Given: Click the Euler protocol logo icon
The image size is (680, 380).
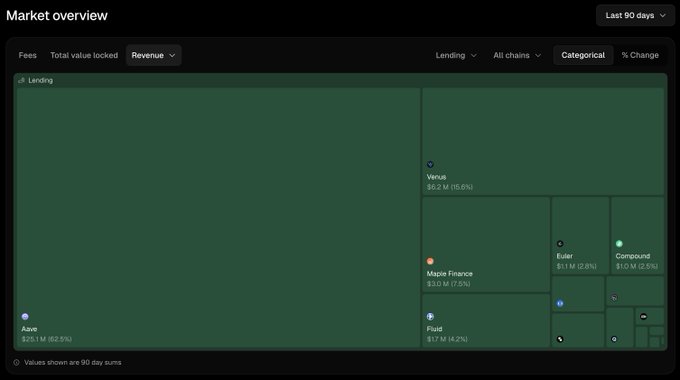Looking at the screenshot, I should [560, 244].
